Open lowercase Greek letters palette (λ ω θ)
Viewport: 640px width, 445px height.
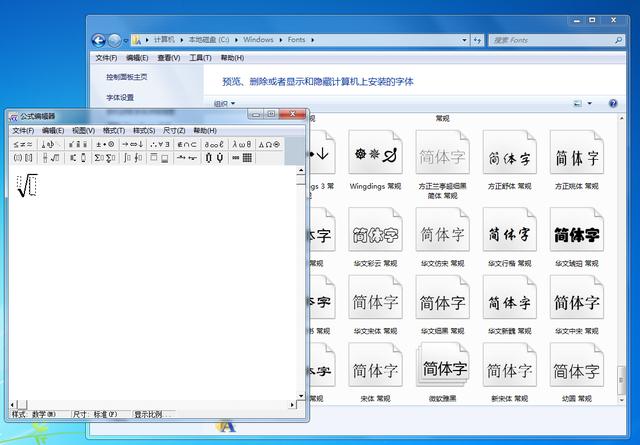pos(242,145)
